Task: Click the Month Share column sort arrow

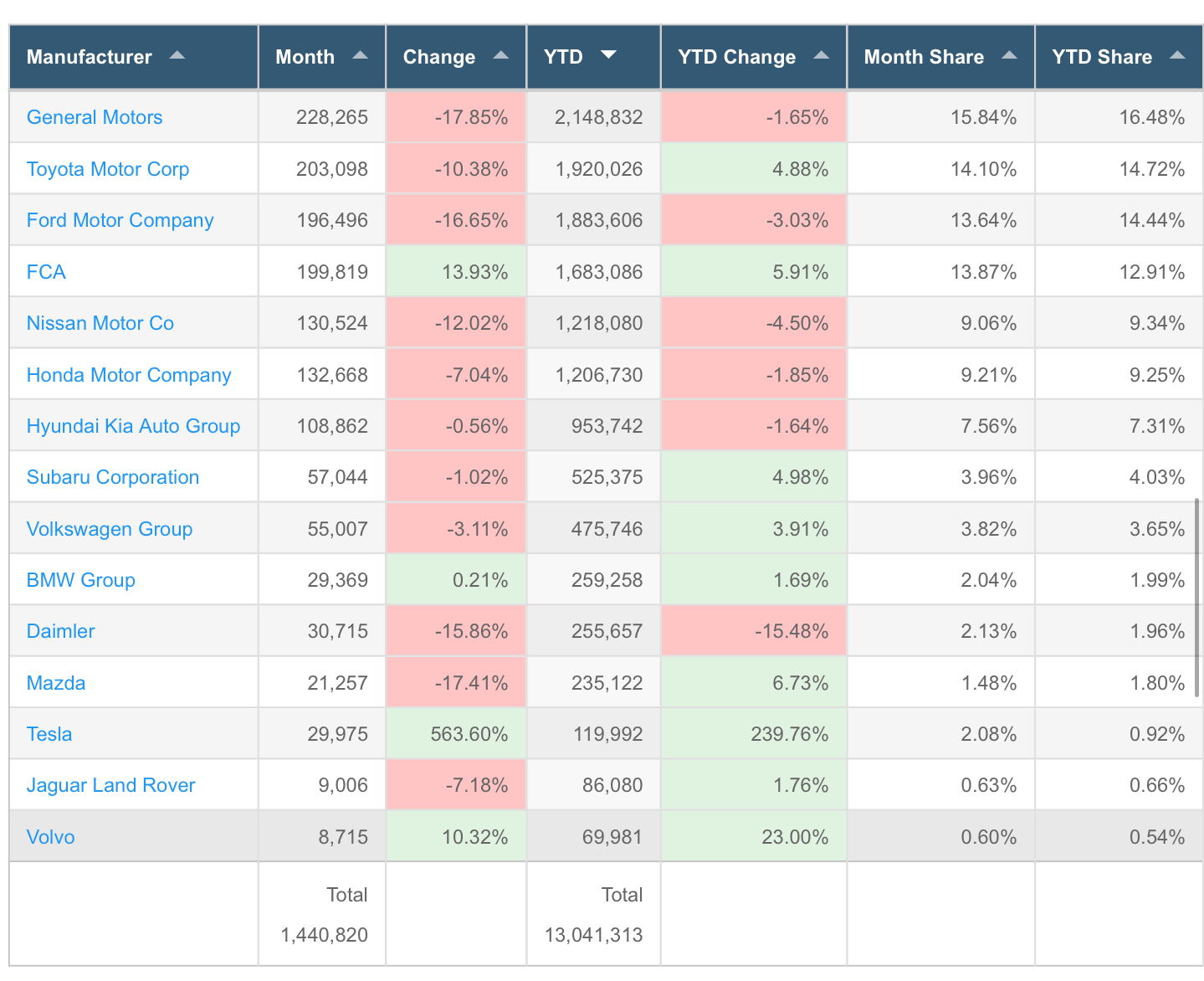Action: pyautogui.click(x=1009, y=55)
